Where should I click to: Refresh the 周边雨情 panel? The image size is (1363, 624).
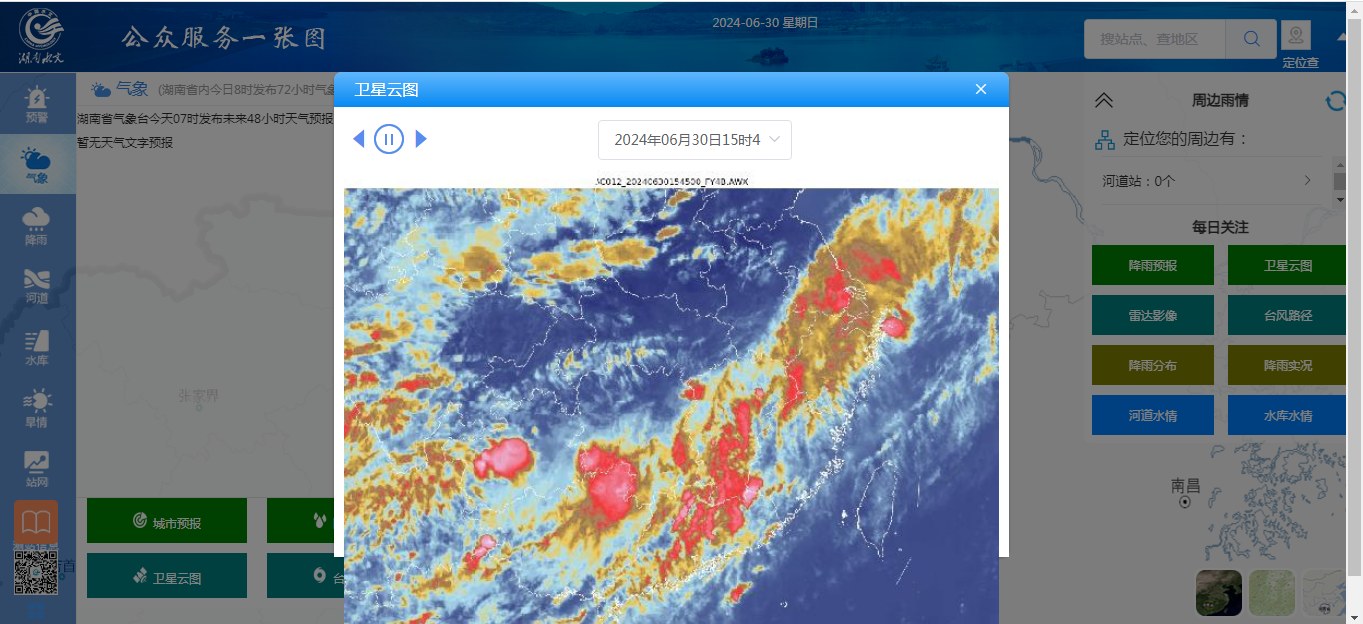pyautogui.click(x=1336, y=101)
